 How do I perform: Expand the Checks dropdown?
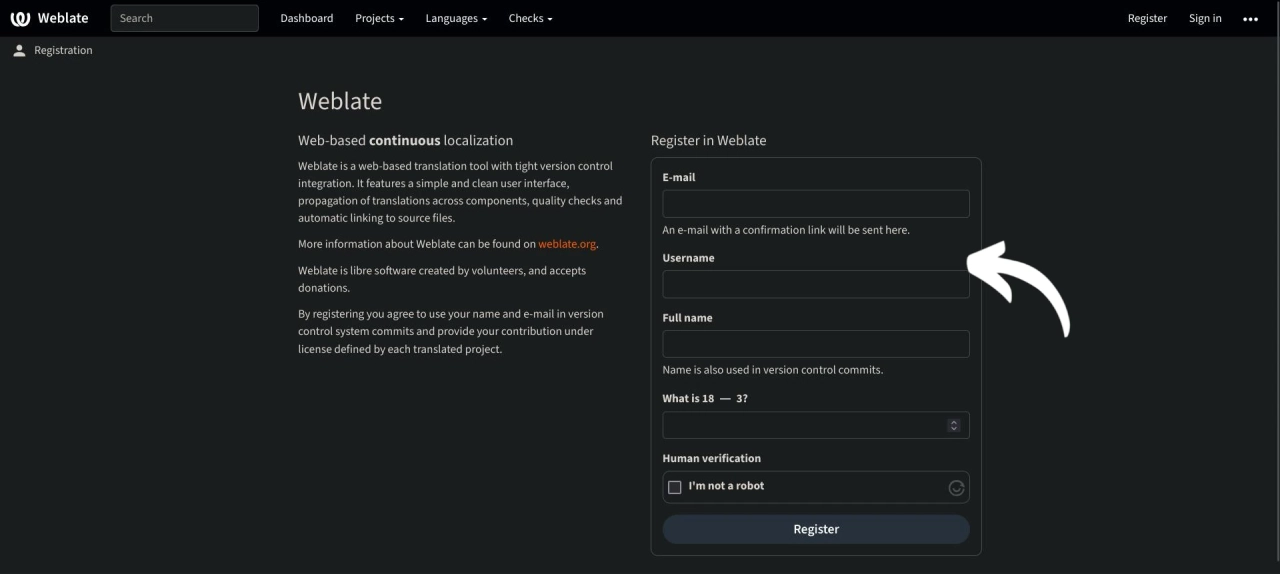coord(530,18)
